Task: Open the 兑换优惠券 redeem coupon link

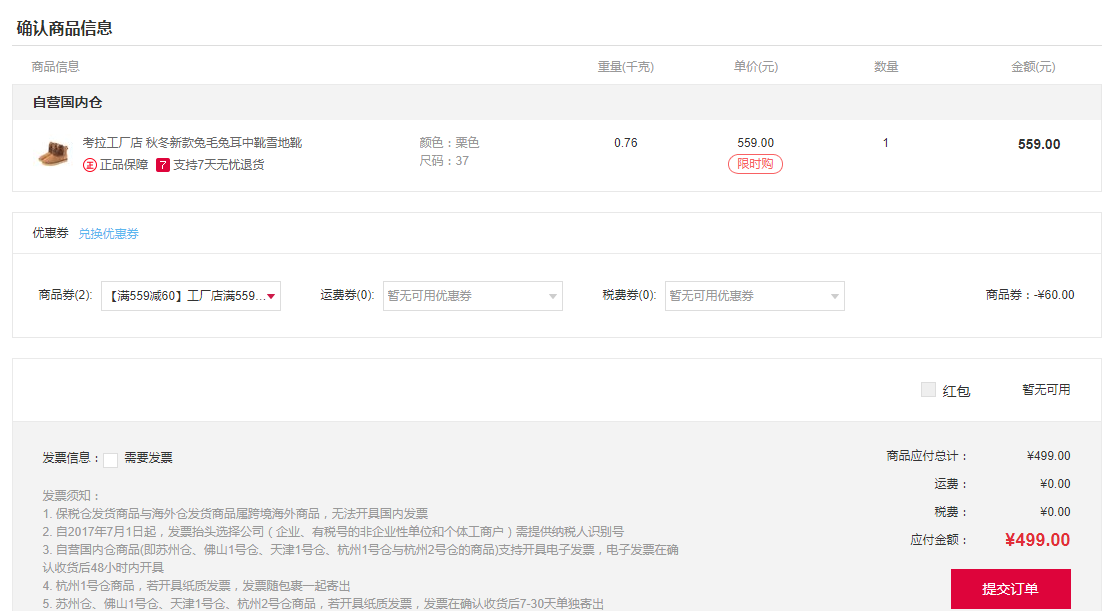Action: [108, 234]
